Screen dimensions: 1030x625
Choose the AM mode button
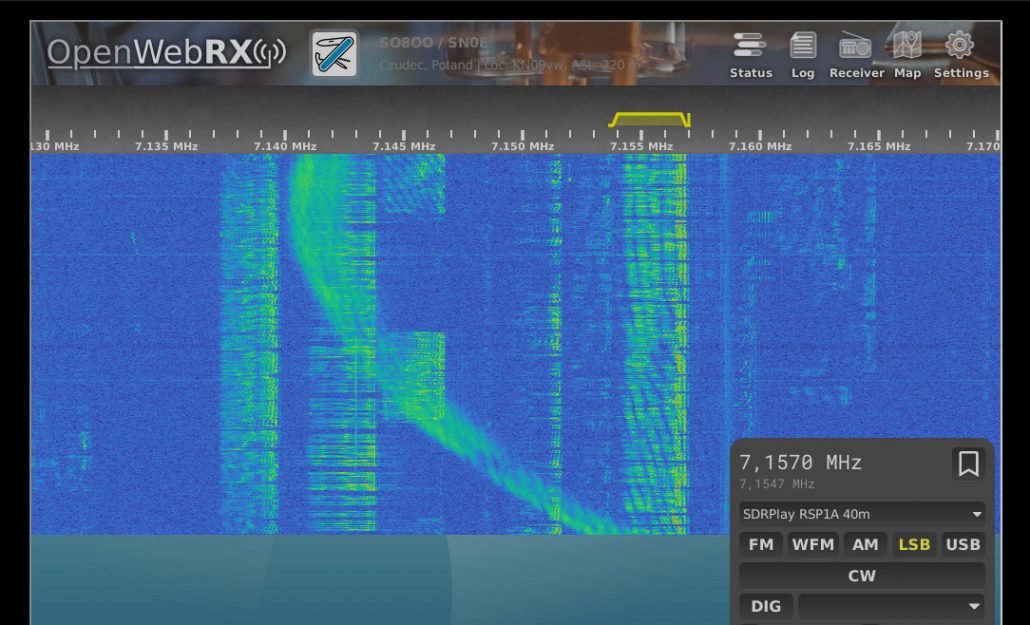tap(865, 545)
